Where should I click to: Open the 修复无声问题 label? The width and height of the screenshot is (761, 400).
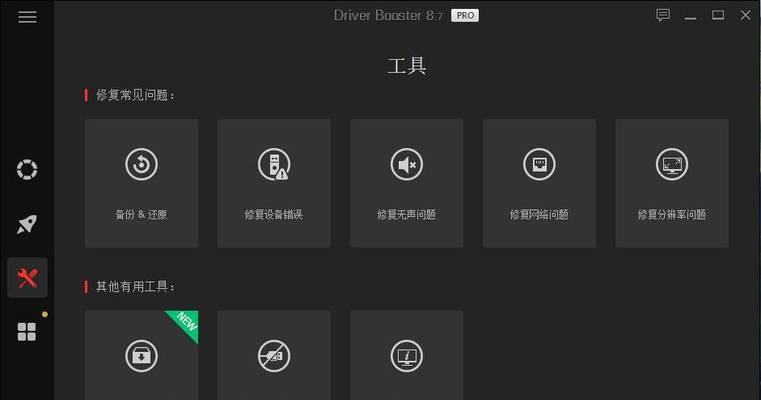tap(407, 214)
